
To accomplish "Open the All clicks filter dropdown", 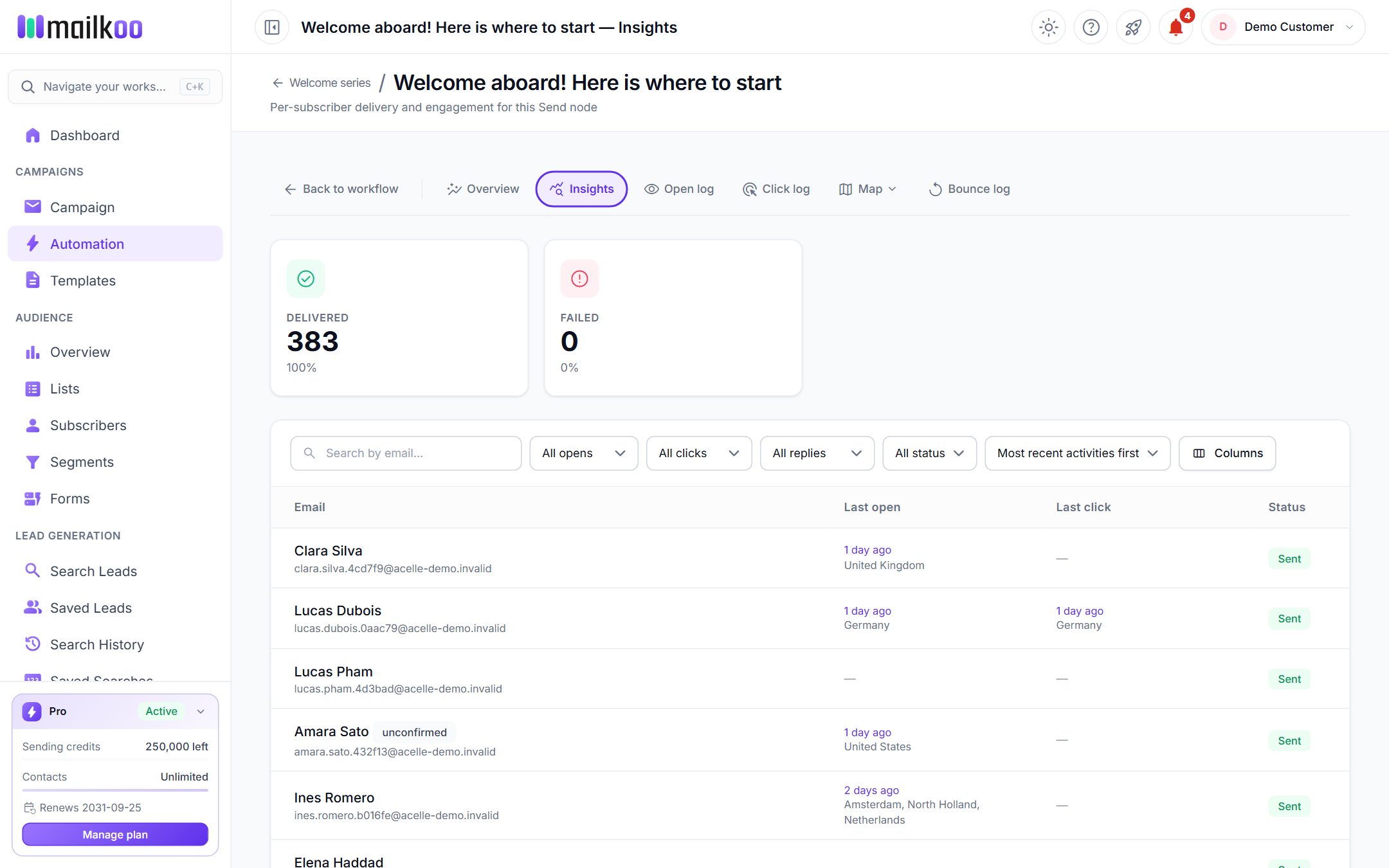I will pos(699,453).
